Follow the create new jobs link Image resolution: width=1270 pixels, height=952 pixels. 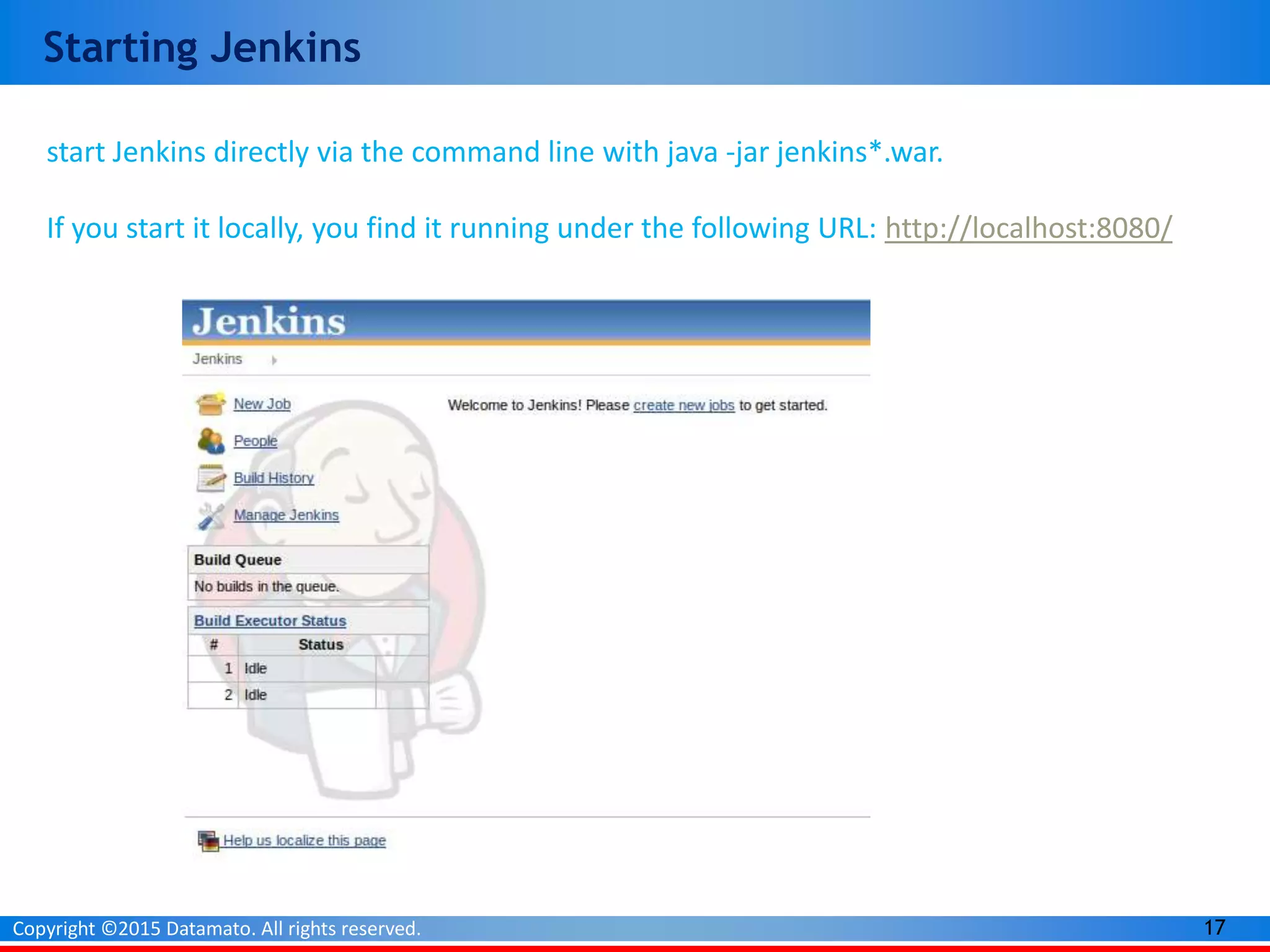[684, 405]
